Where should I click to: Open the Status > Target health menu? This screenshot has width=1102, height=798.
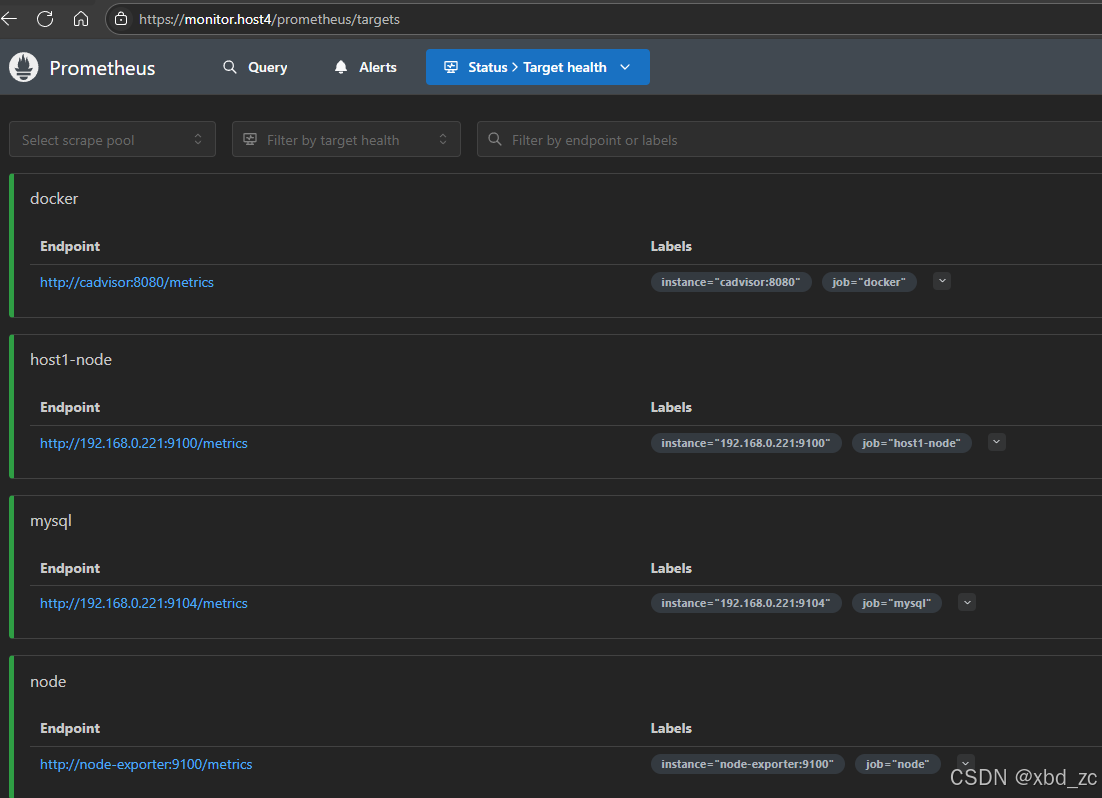click(x=538, y=67)
